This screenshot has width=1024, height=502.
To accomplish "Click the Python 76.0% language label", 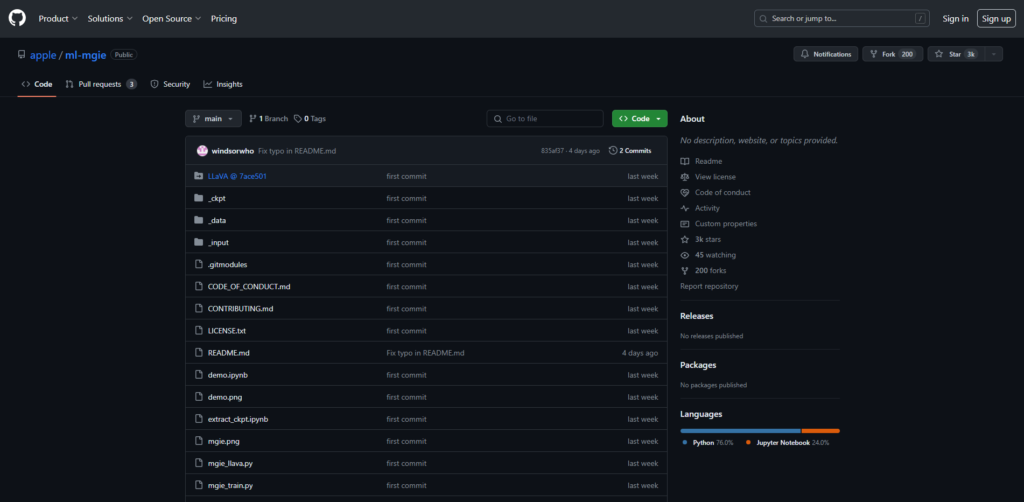I will click(x=708, y=443).
